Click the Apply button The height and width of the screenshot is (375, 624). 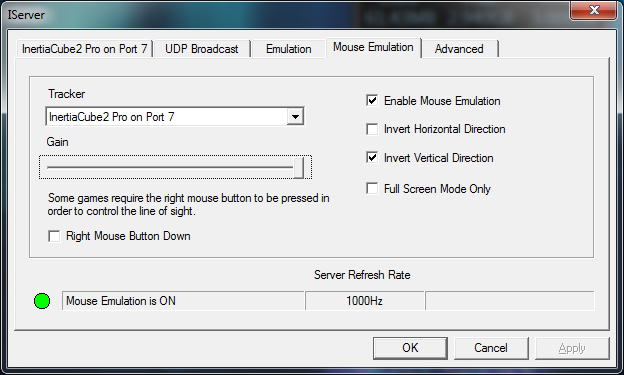coord(572,348)
